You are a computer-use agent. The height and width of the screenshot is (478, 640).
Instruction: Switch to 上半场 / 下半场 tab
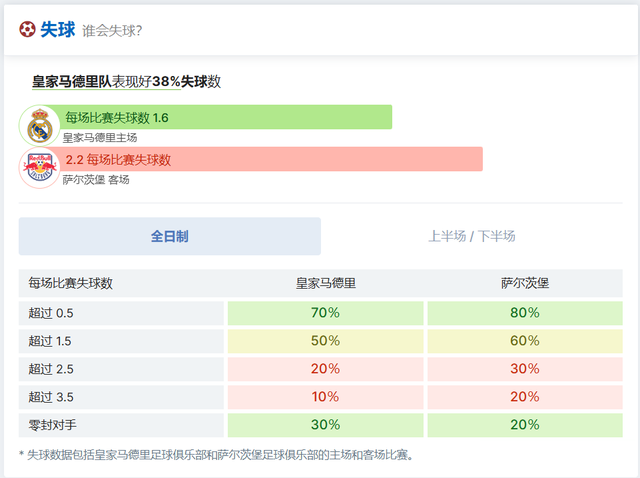(x=472, y=237)
